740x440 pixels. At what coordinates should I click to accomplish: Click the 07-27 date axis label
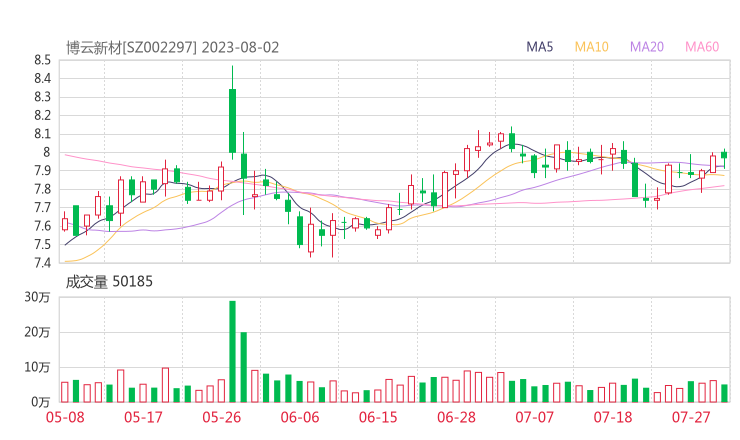coord(691,417)
